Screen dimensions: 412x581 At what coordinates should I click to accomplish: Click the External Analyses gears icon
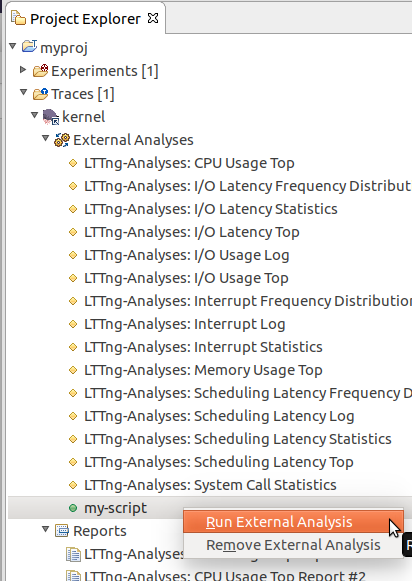pos(62,140)
